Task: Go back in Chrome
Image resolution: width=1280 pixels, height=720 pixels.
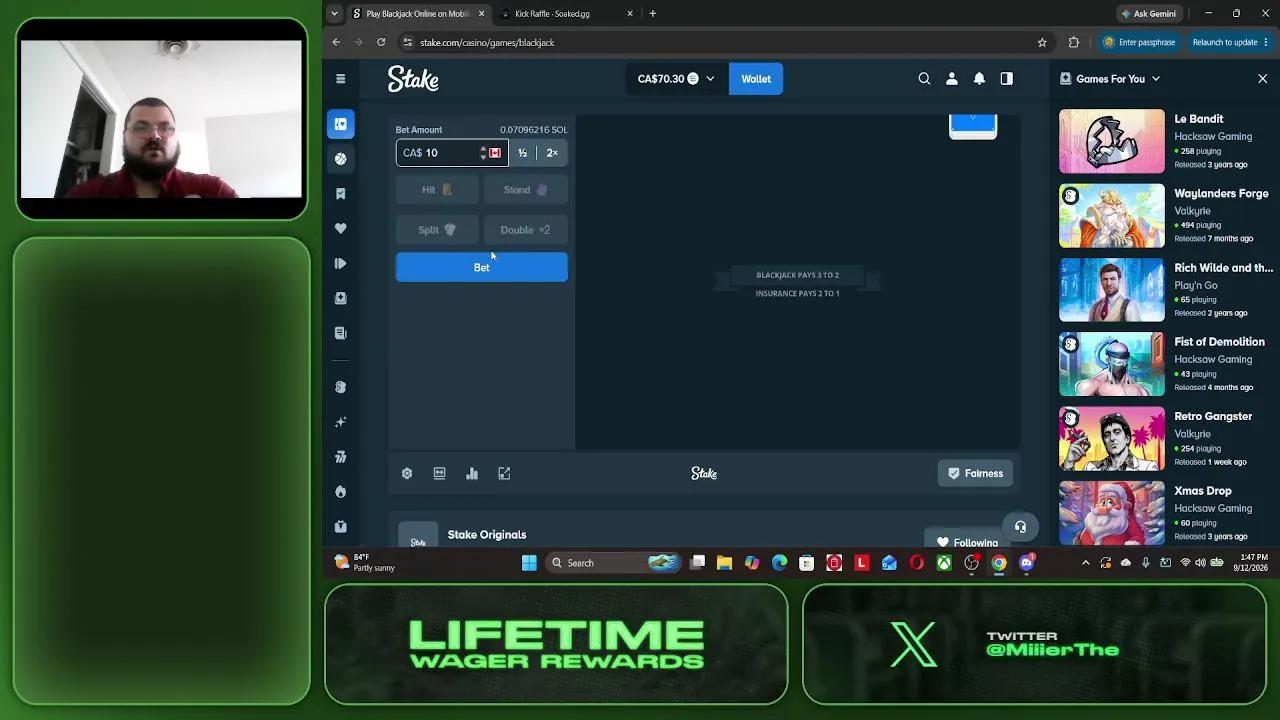Action: 336,42
